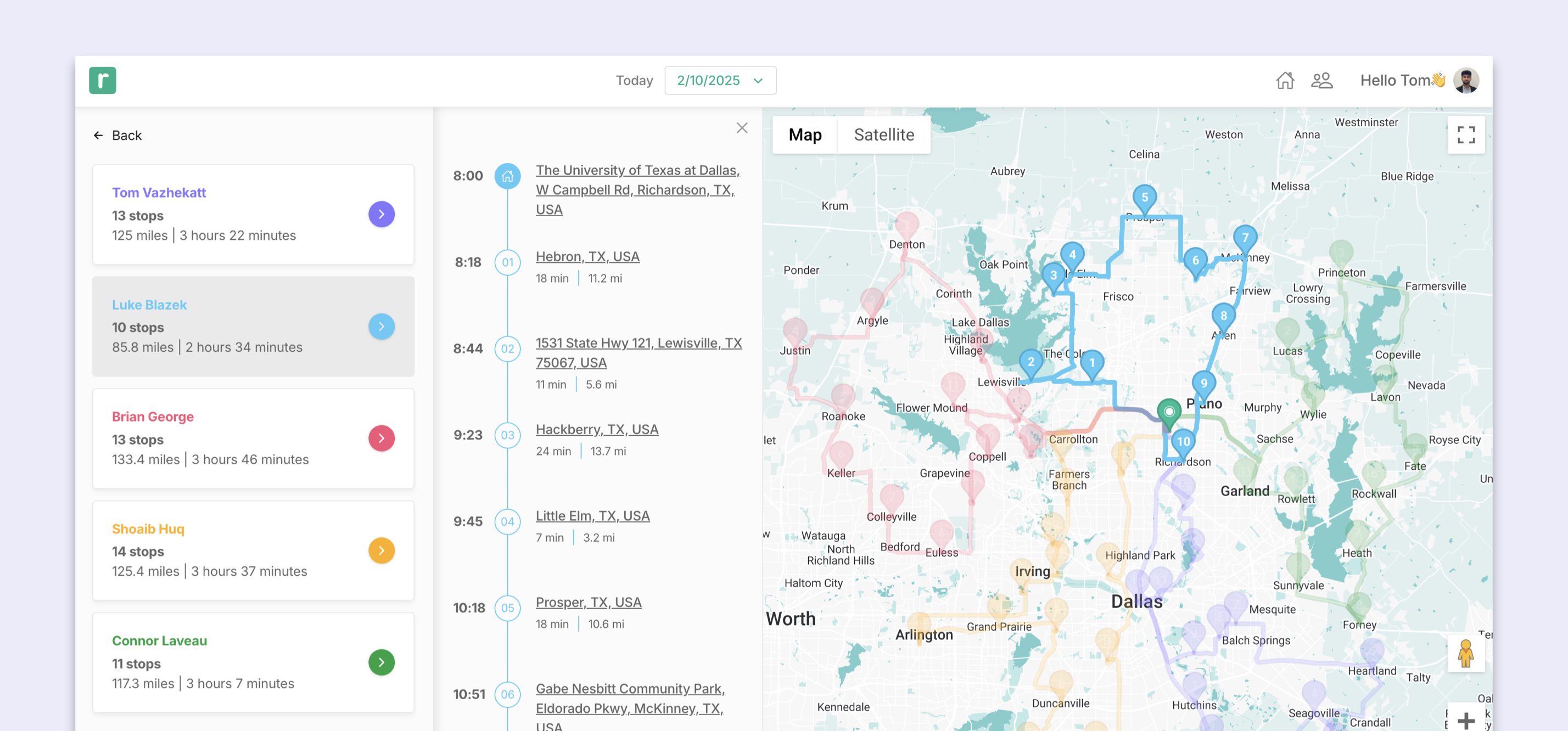
Task: Switch to the Satellite view tab
Action: point(884,134)
